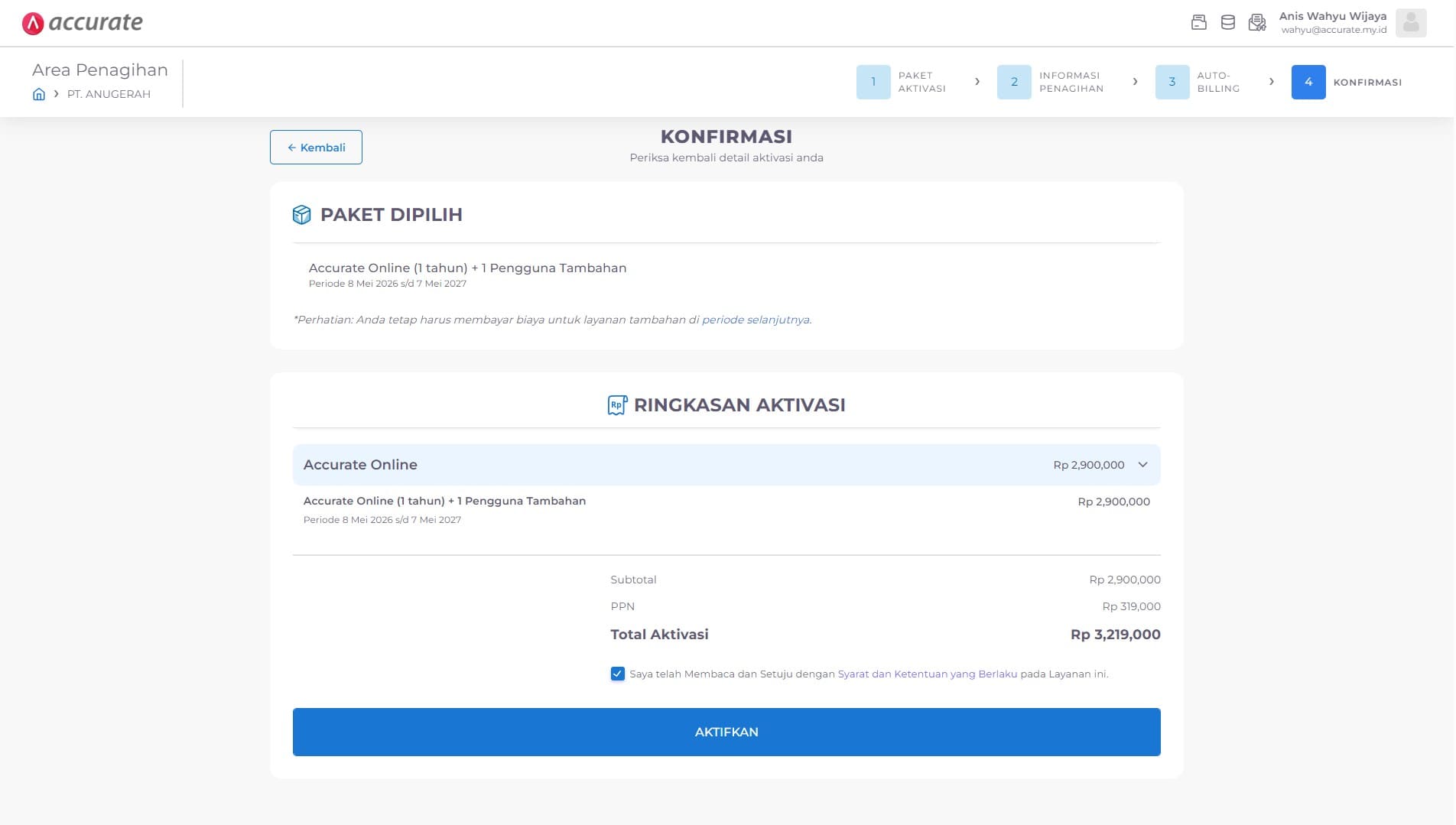Go to step 1 Paket Aktivasi
The height and width of the screenshot is (825, 1456).
coord(902,82)
